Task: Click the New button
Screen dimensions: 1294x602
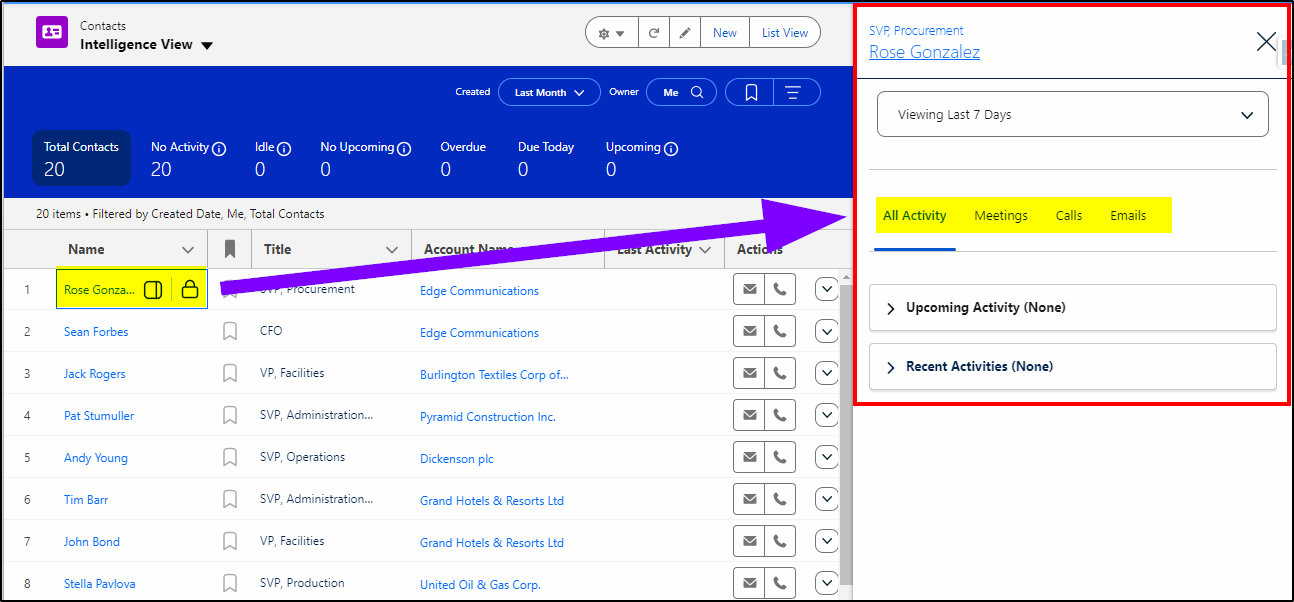Action: [725, 33]
